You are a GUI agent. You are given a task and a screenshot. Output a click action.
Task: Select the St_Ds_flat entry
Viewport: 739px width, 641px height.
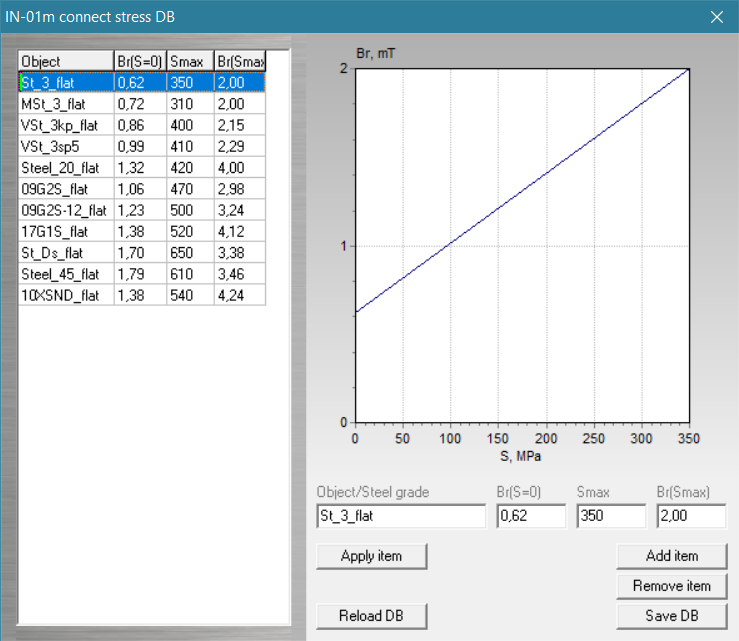66,252
